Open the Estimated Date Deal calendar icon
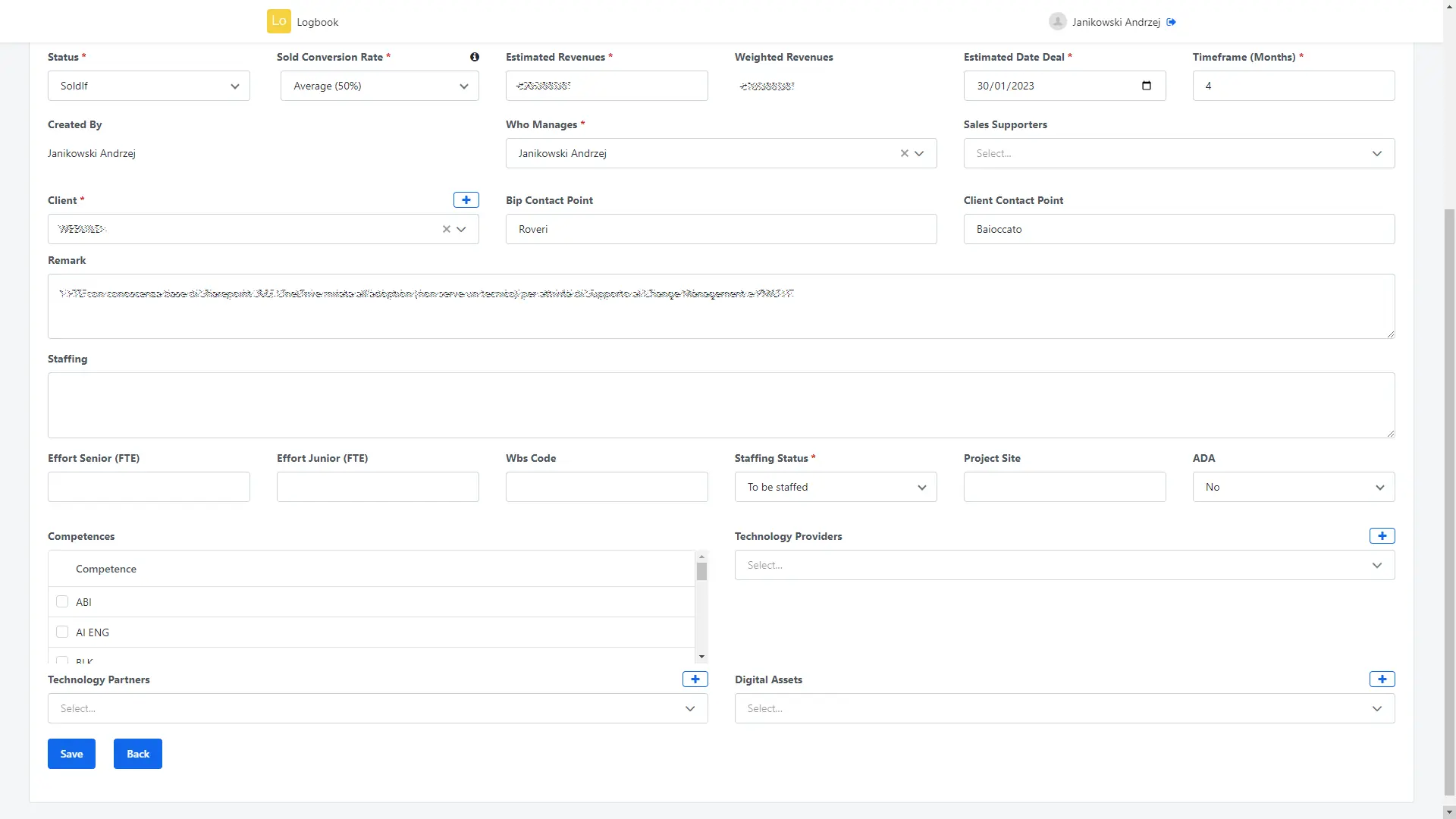1456x819 pixels. (x=1146, y=85)
